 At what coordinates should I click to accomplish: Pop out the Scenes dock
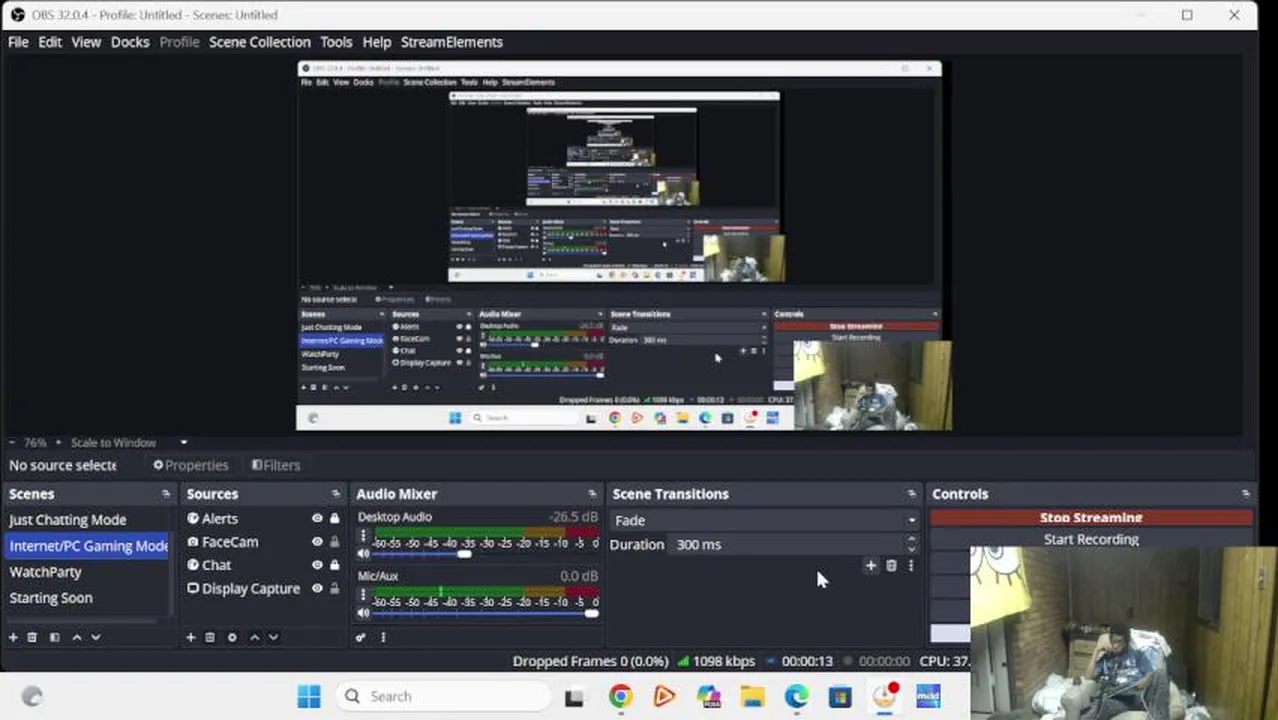(x=166, y=494)
